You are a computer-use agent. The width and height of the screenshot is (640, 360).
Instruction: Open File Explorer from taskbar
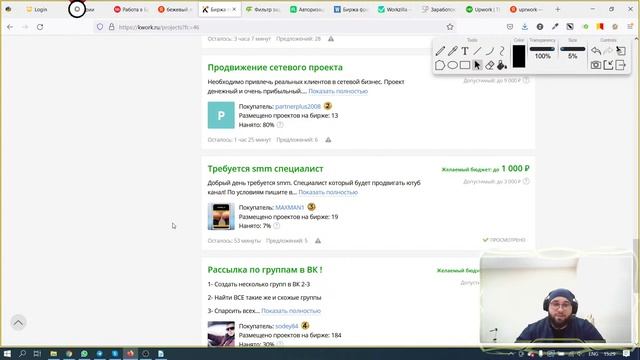pos(53,353)
